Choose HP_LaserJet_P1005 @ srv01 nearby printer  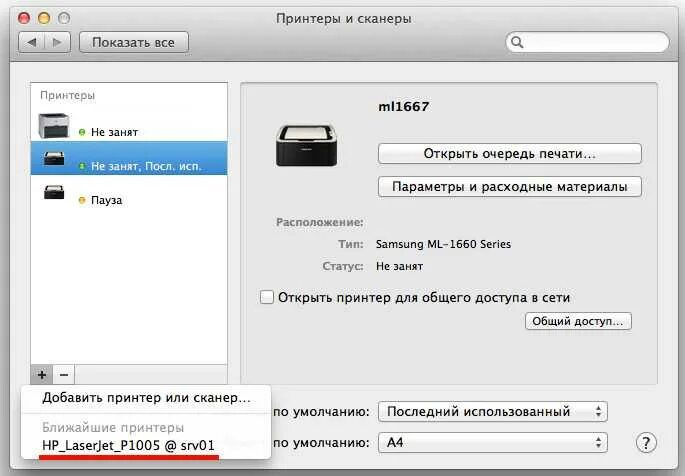coord(146,445)
